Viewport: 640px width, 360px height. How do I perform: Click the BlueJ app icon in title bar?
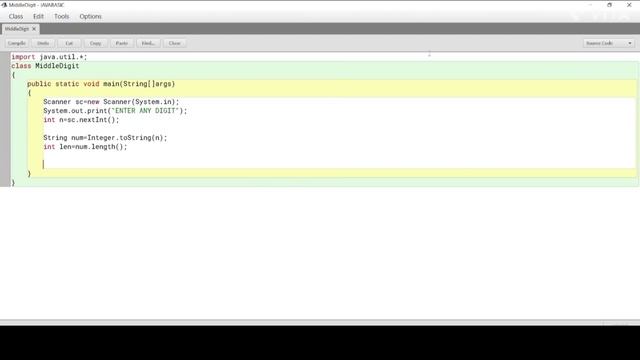click(4, 5)
